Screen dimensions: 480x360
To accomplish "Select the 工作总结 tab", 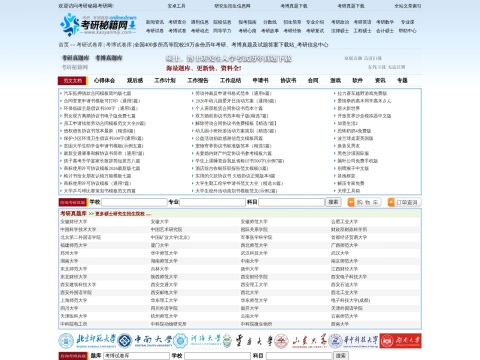I will (230, 80).
